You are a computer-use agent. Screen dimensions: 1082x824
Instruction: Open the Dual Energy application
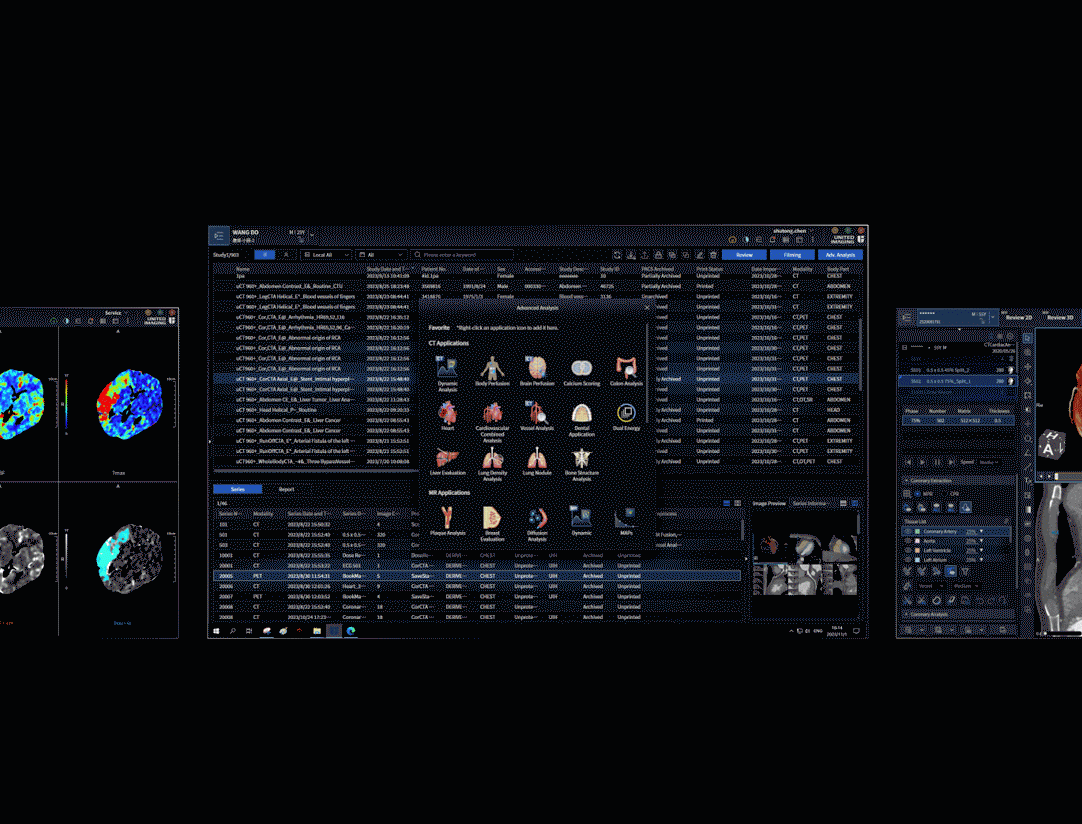(x=626, y=414)
